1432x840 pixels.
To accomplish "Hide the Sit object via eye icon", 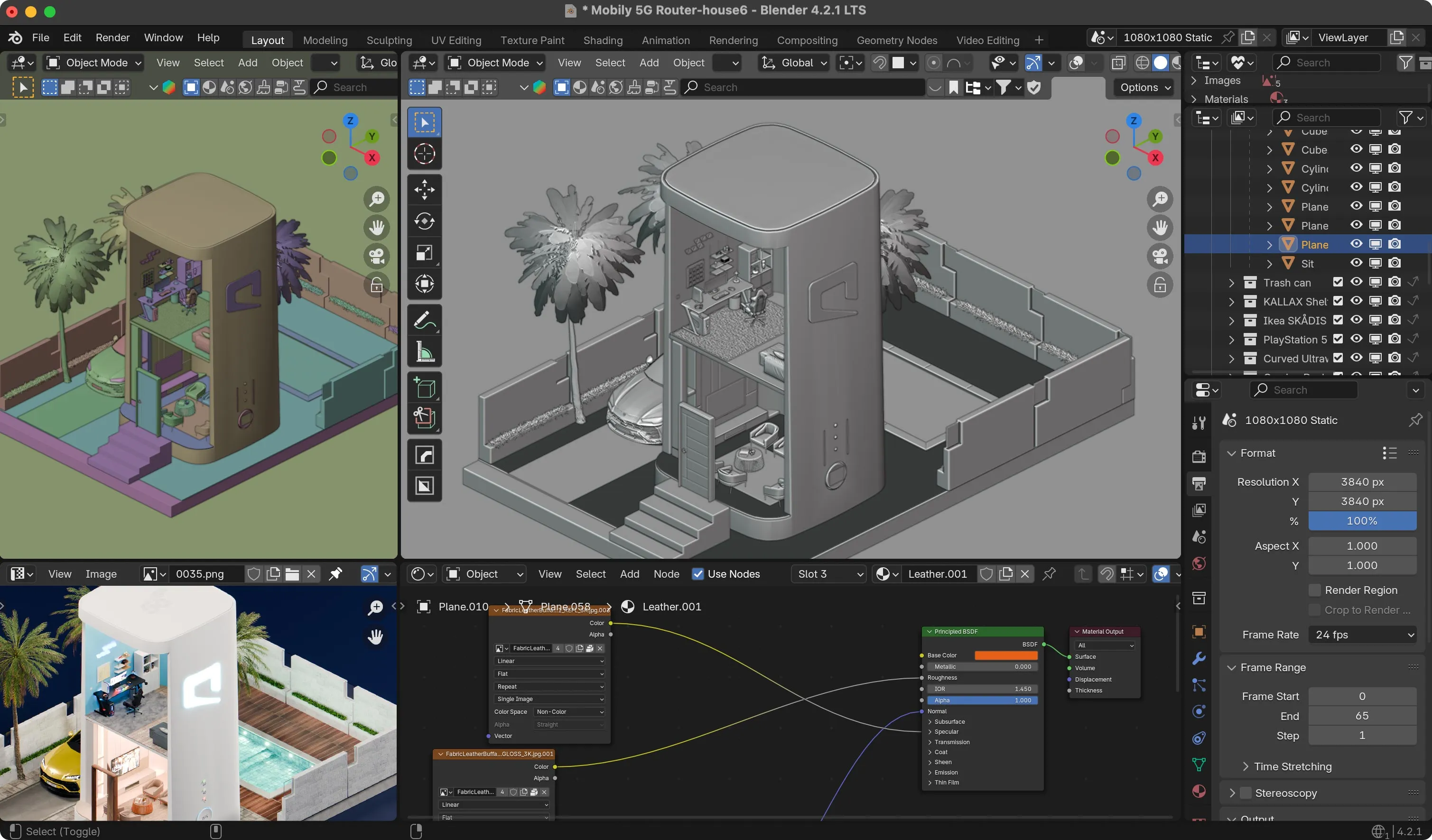I will tap(1356, 263).
